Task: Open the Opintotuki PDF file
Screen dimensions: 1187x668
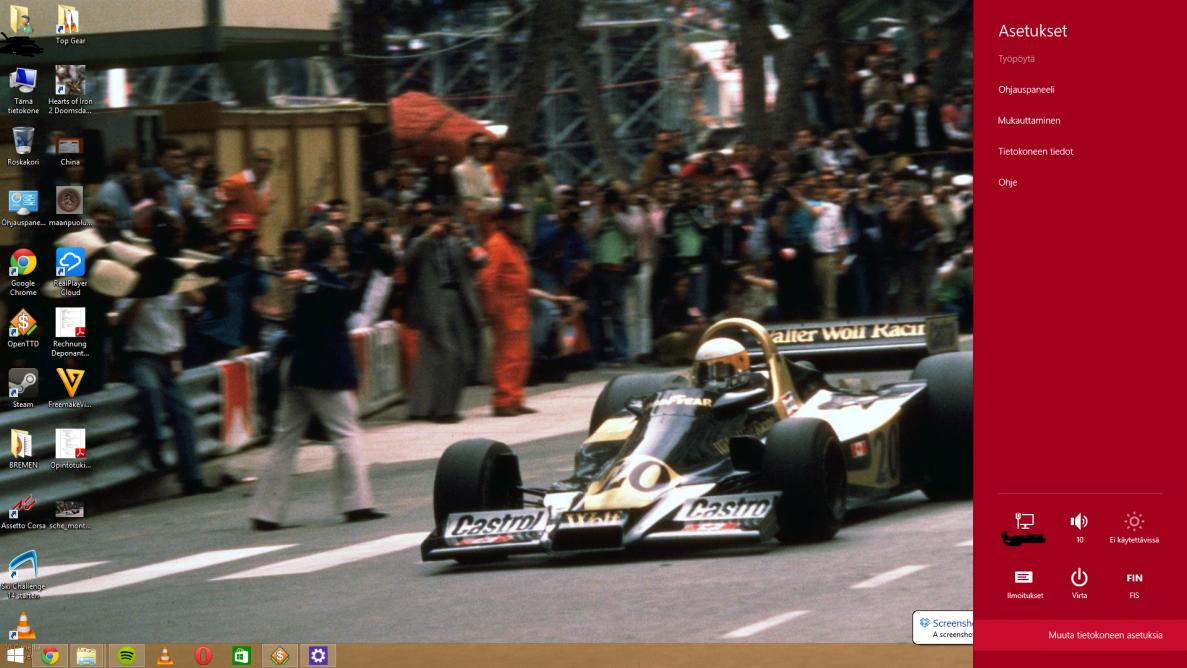Action: click(70, 449)
